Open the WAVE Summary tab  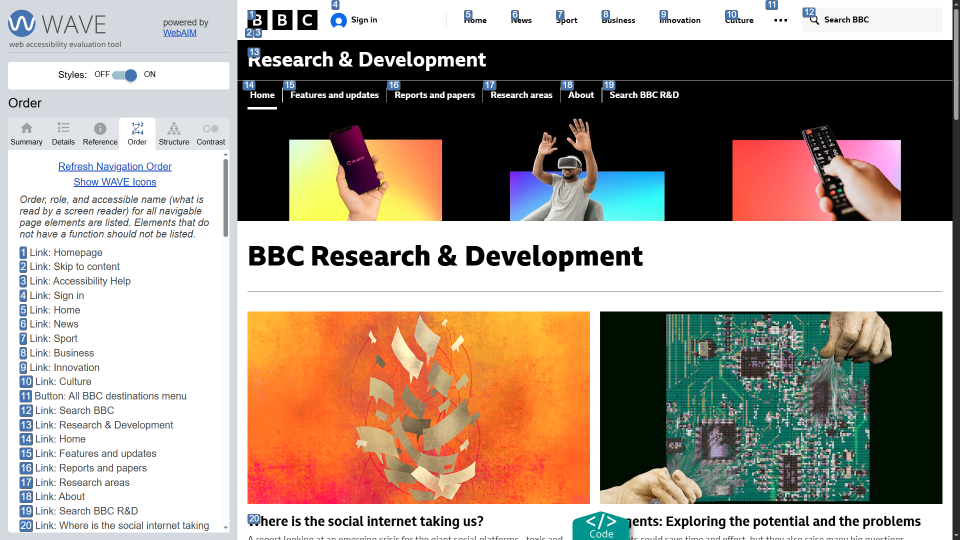[x=26, y=133]
